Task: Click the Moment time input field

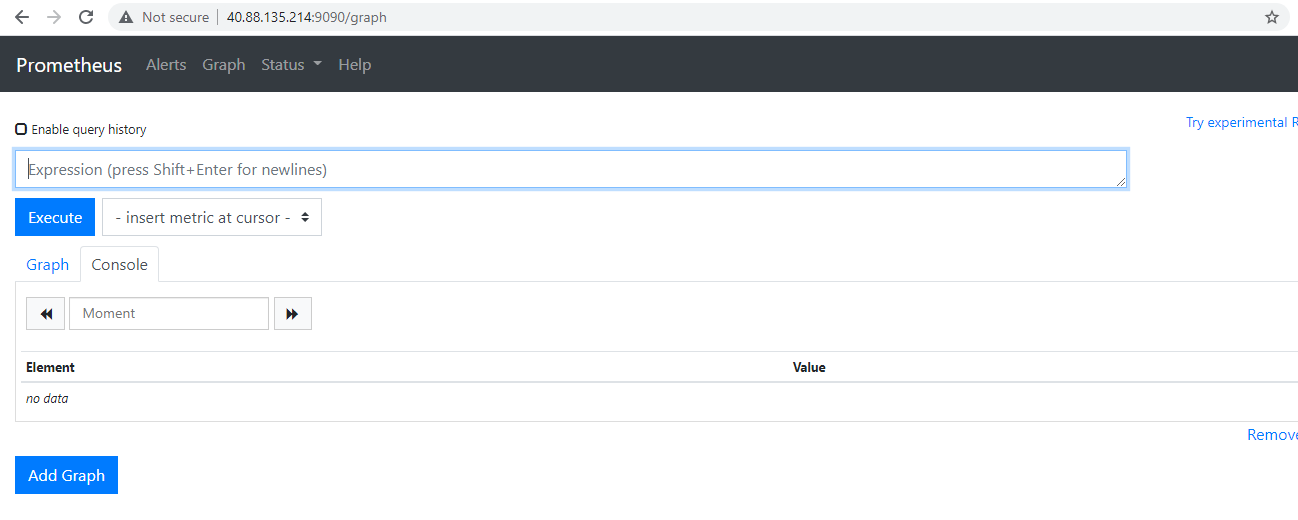Action: coord(169,313)
